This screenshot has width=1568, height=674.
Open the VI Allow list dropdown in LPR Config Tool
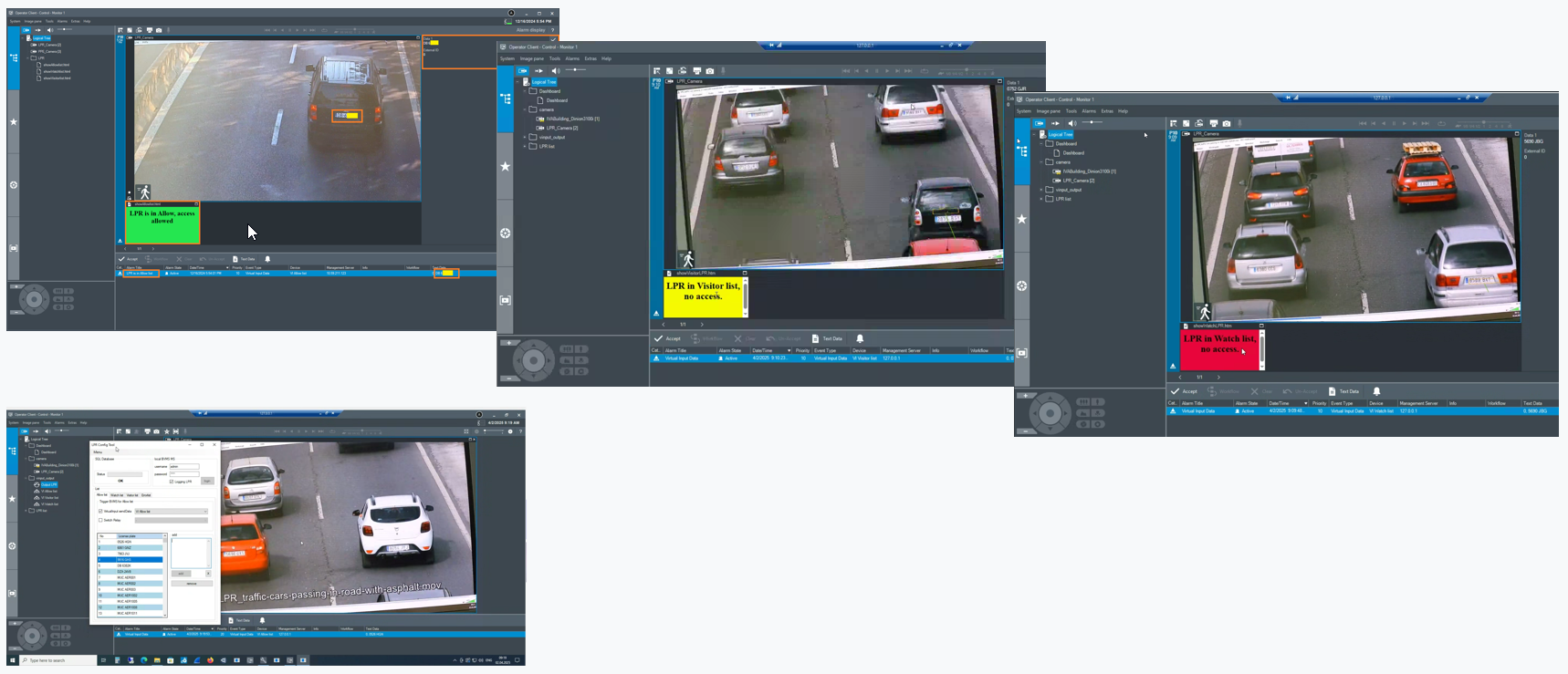(171, 512)
